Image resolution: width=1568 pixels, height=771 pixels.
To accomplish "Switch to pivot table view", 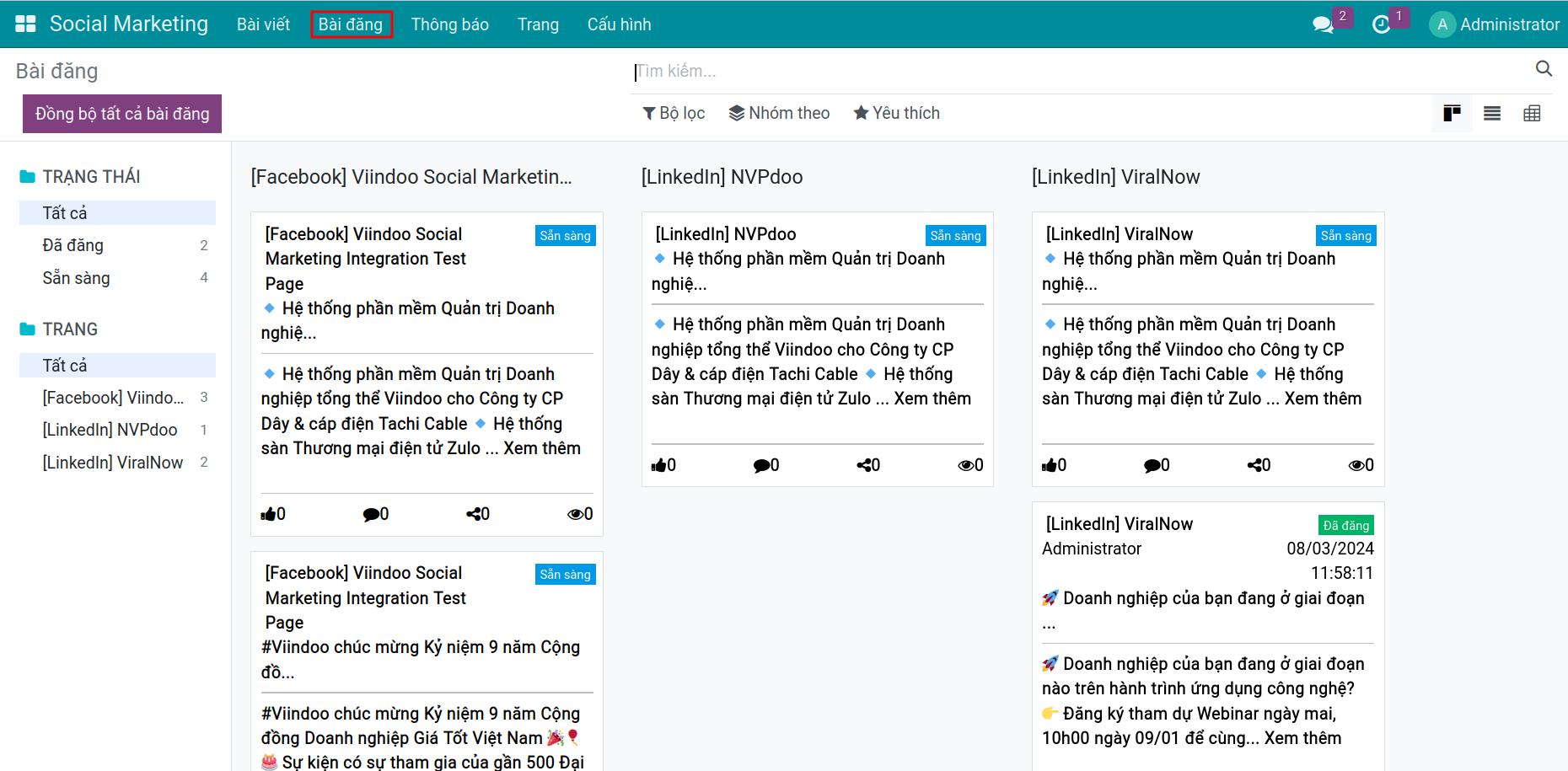I will point(1532,114).
